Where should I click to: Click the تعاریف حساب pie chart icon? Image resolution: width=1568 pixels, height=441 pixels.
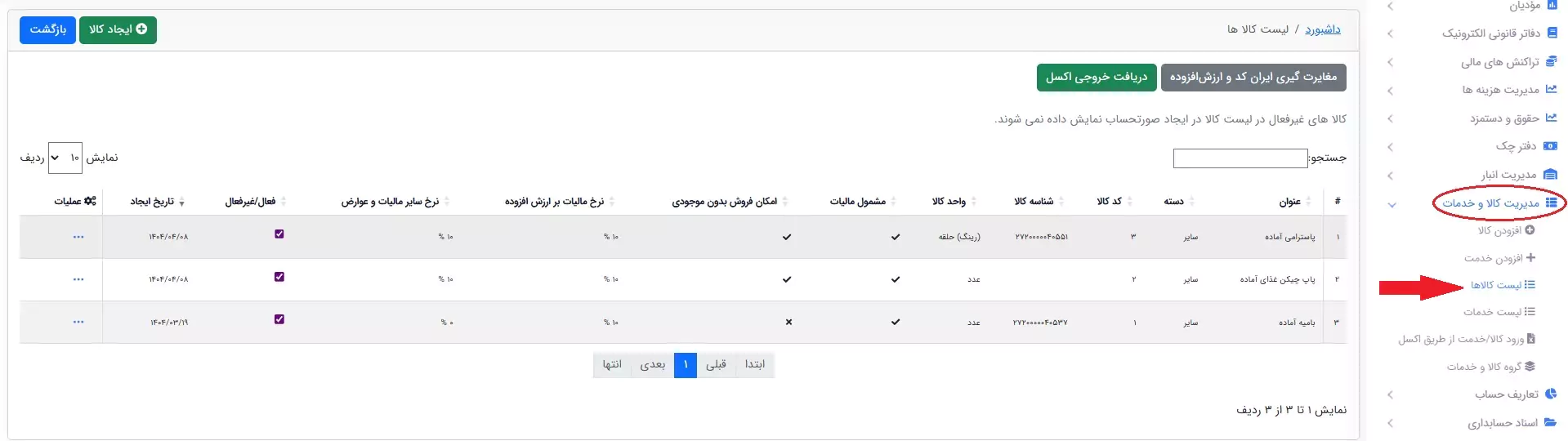point(1550,394)
